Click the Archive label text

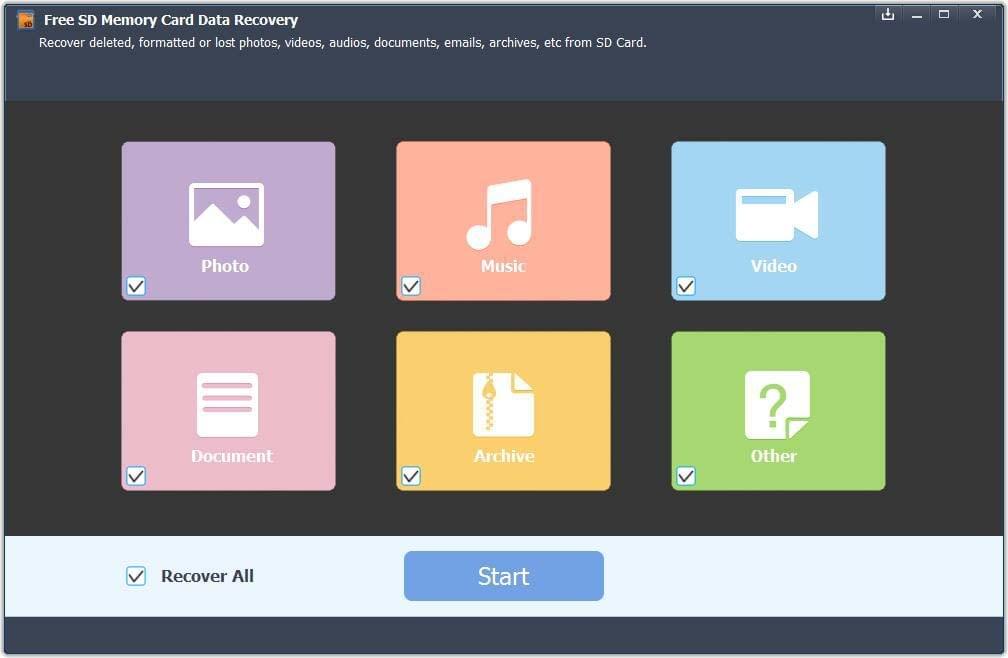coord(504,456)
